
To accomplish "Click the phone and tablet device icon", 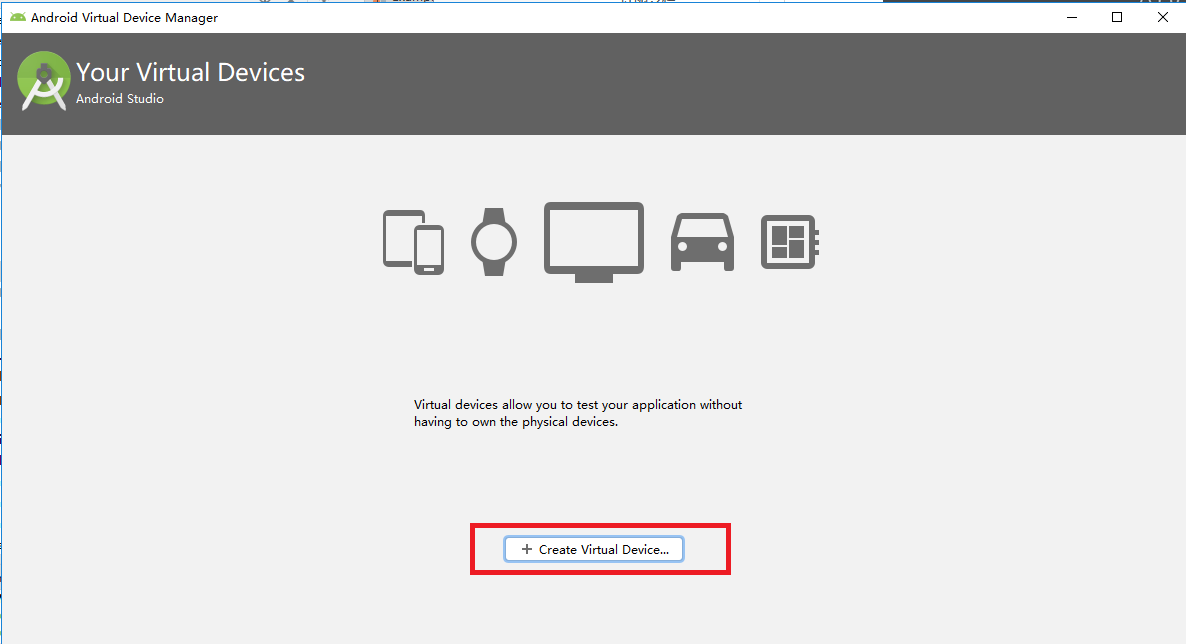I will [413, 242].
